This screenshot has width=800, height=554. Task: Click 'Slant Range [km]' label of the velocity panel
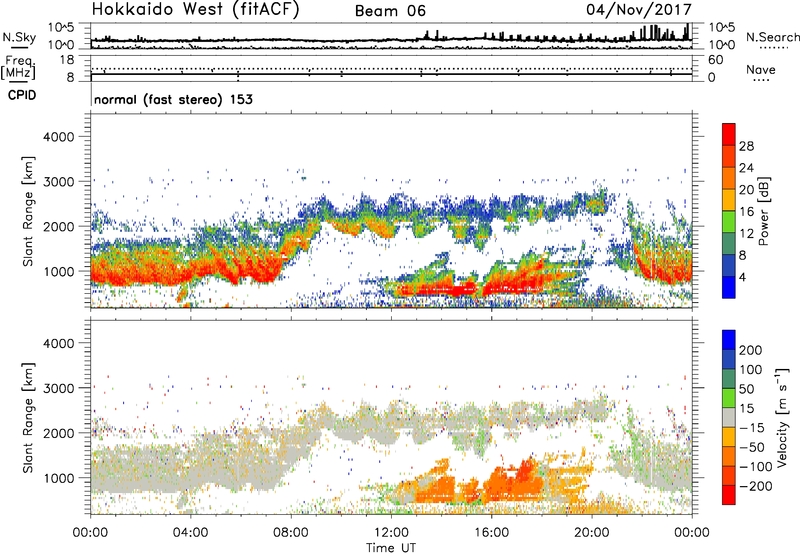[x=28, y=418]
